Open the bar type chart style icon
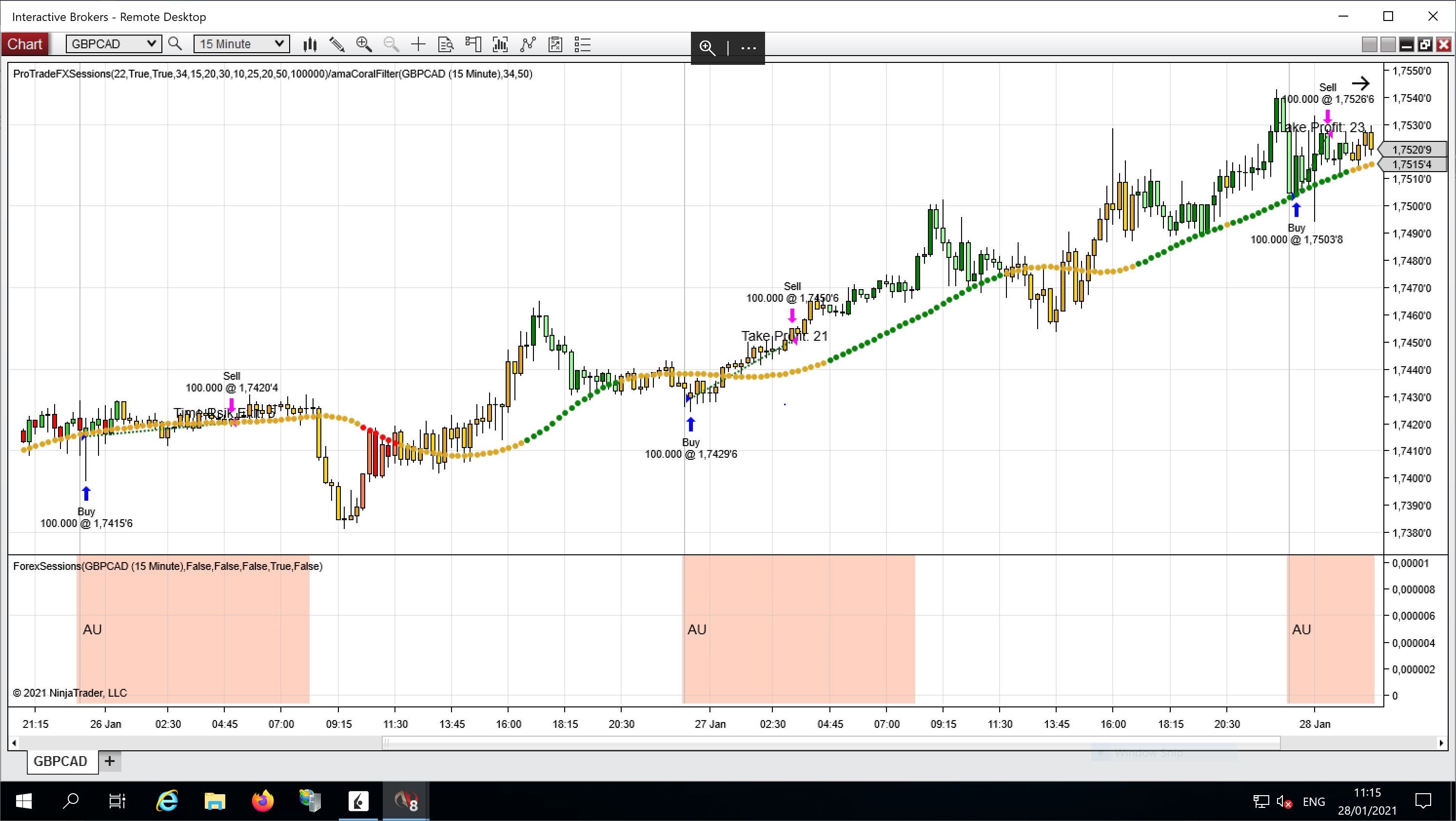This screenshot has height=821, width=1456. point(309,45)
